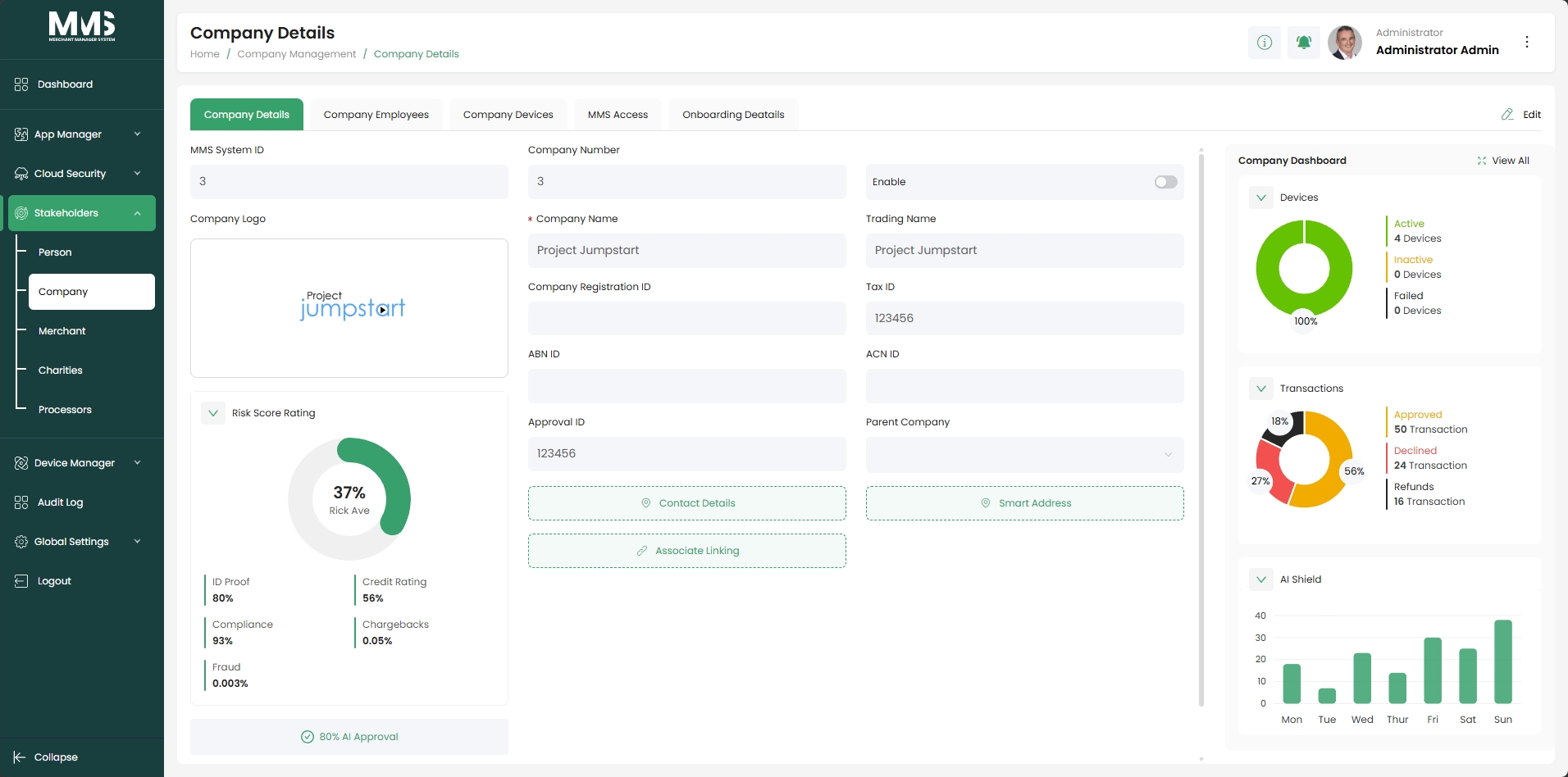Click the Collapse sidebar arrow icon
Viewport: 1568px width, 777px height.
coord(20,757)
